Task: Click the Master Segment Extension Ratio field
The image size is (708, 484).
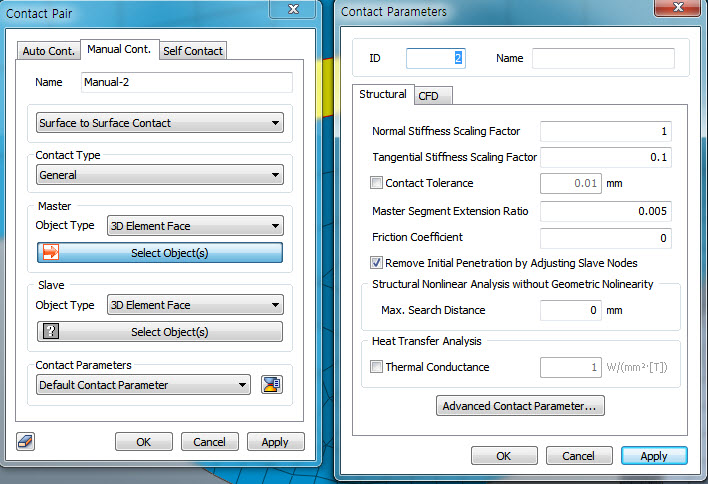Action: coord(606,211)
